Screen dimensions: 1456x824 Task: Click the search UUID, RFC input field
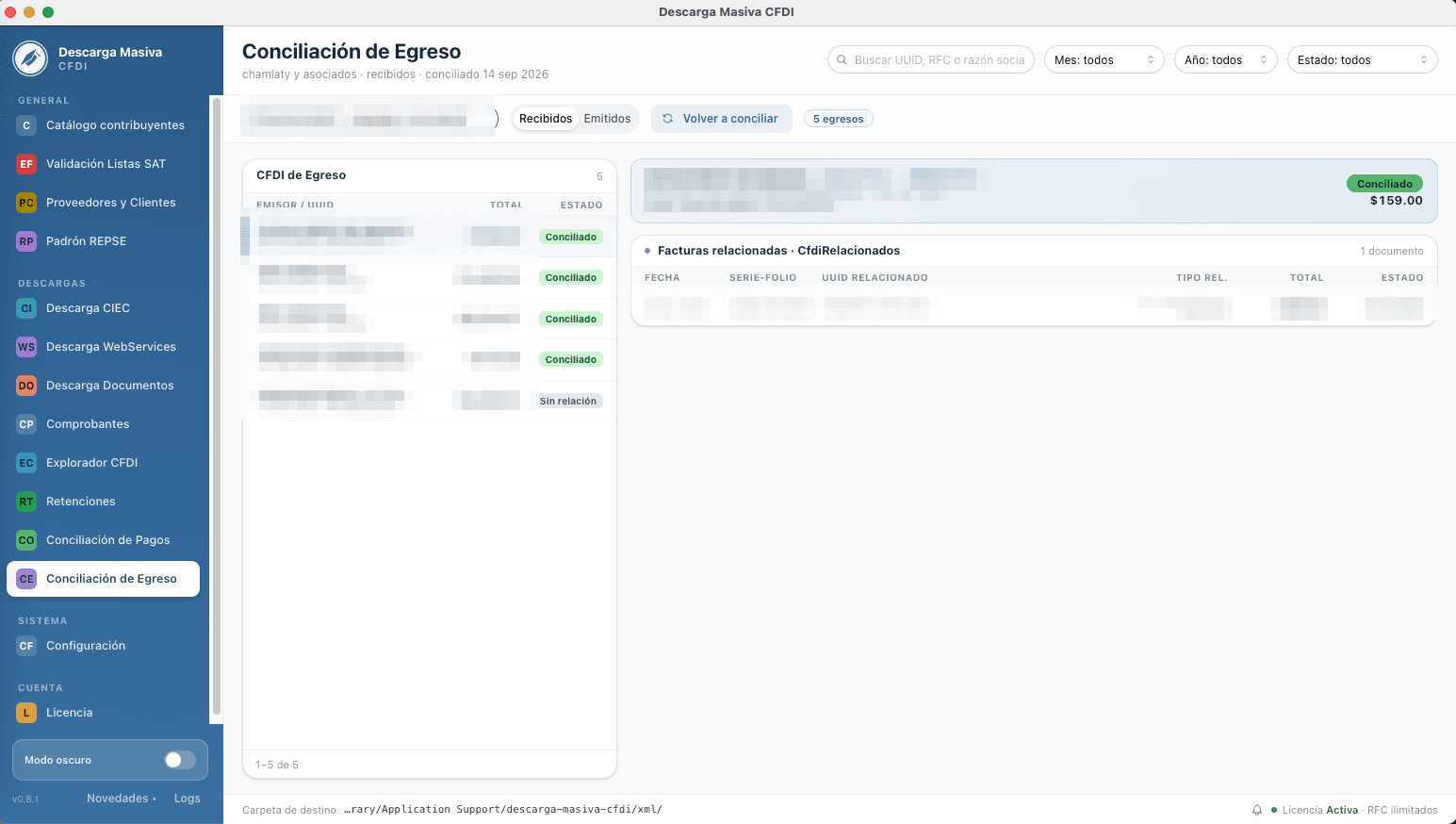point(930,59)
